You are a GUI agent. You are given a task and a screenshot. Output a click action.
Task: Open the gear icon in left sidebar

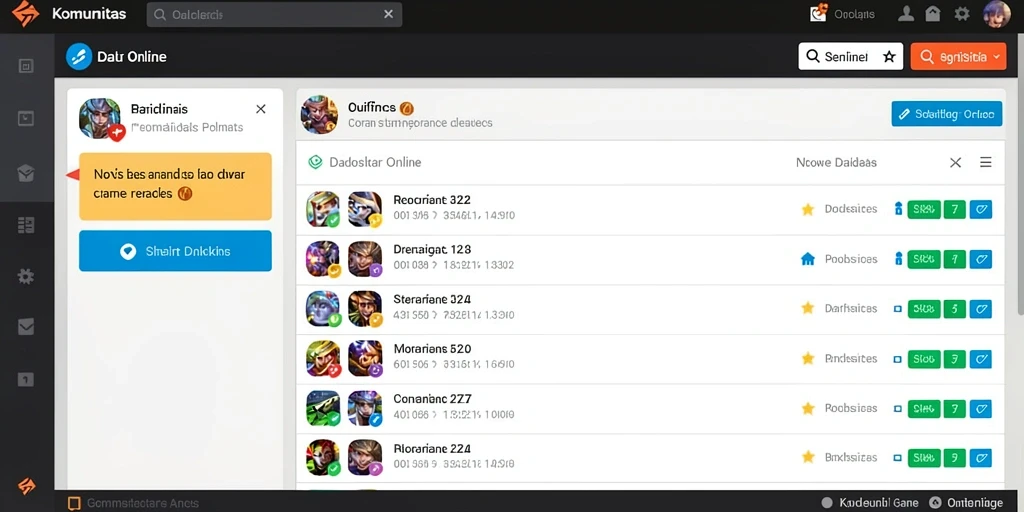tap(26, 276)
